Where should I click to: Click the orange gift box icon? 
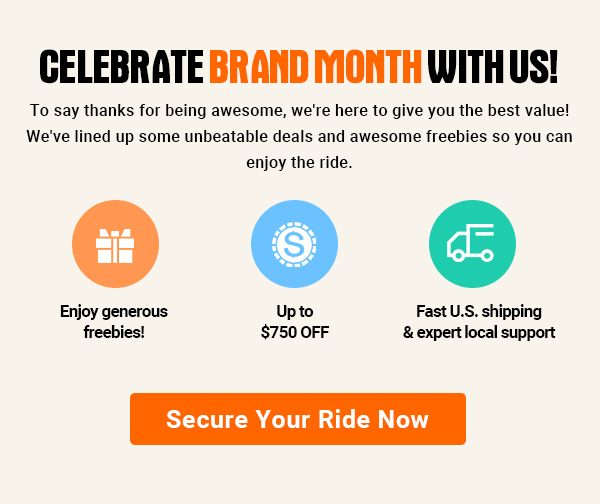point(115,244)
